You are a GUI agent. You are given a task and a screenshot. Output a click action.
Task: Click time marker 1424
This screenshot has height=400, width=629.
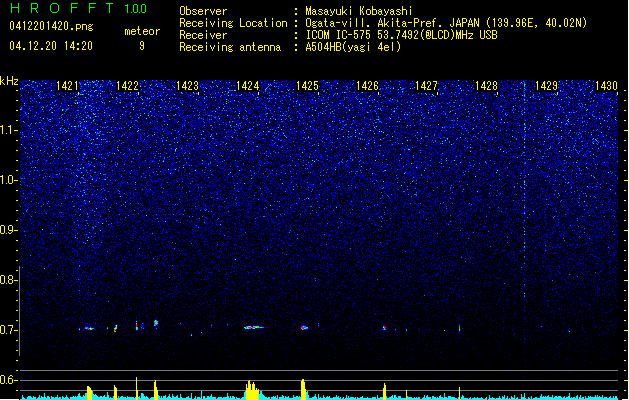pos(248,86)
